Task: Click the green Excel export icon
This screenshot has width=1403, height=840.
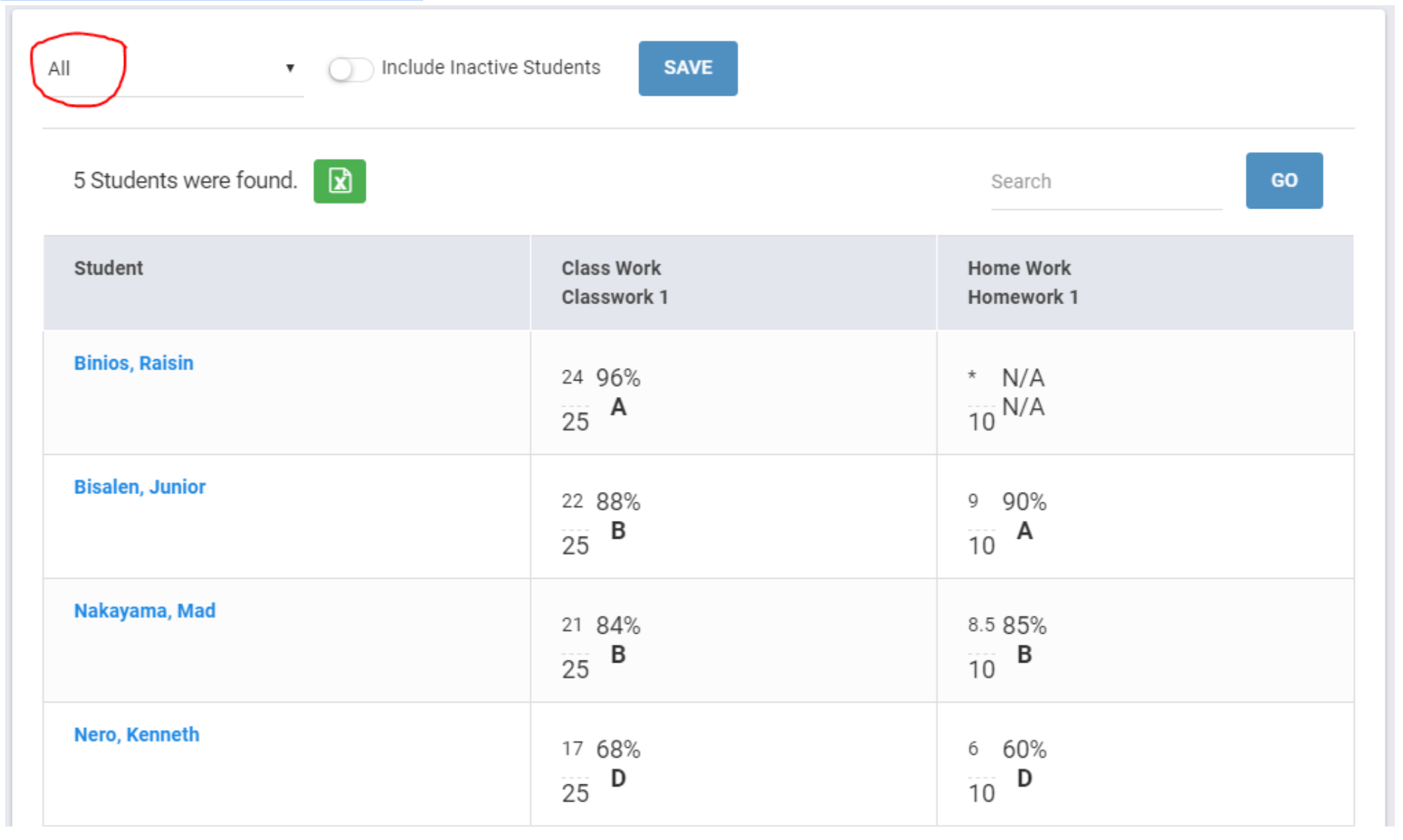Action: point(339,181)
